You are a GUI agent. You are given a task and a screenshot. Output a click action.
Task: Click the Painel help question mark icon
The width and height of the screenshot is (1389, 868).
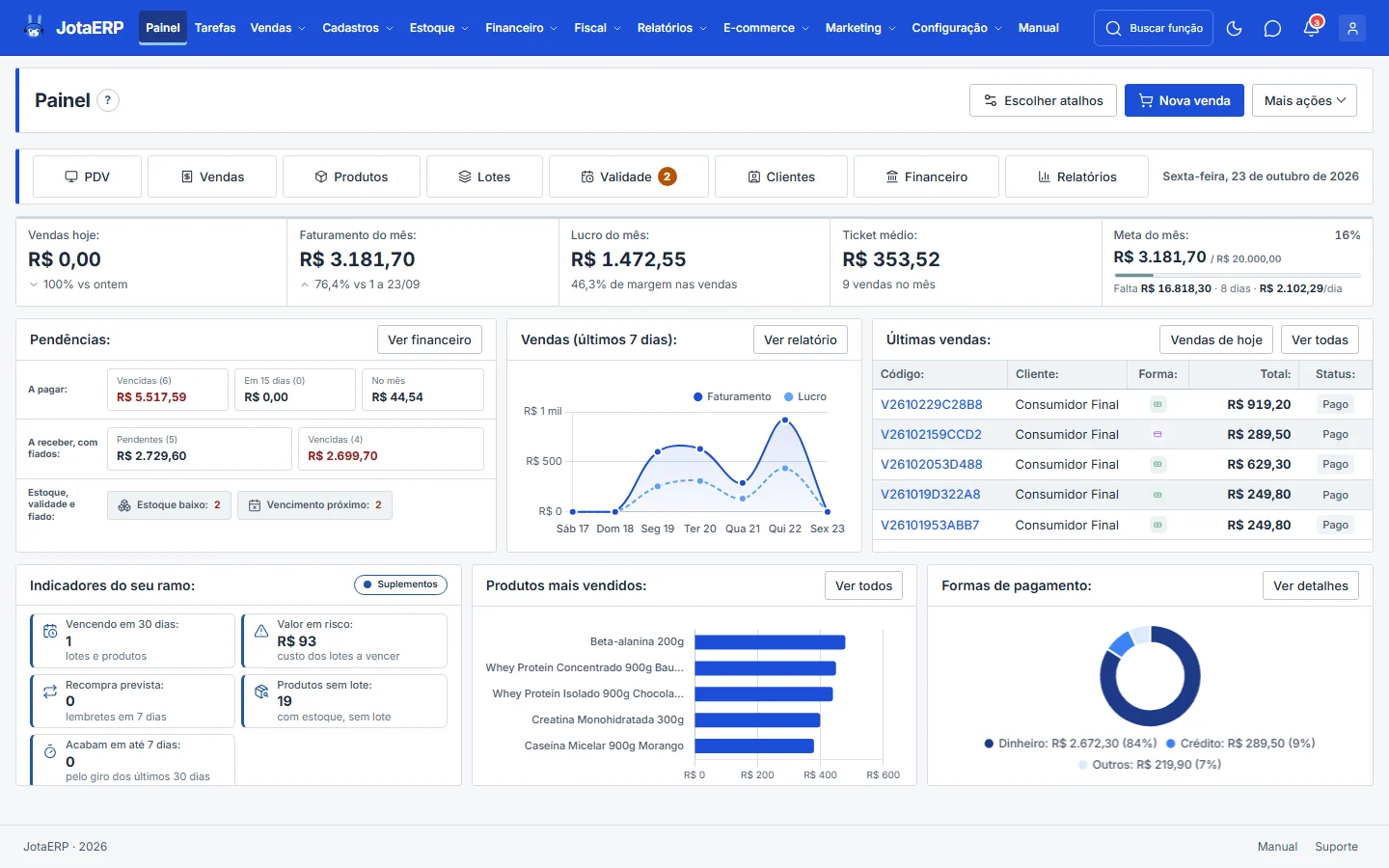pos(108,100)
